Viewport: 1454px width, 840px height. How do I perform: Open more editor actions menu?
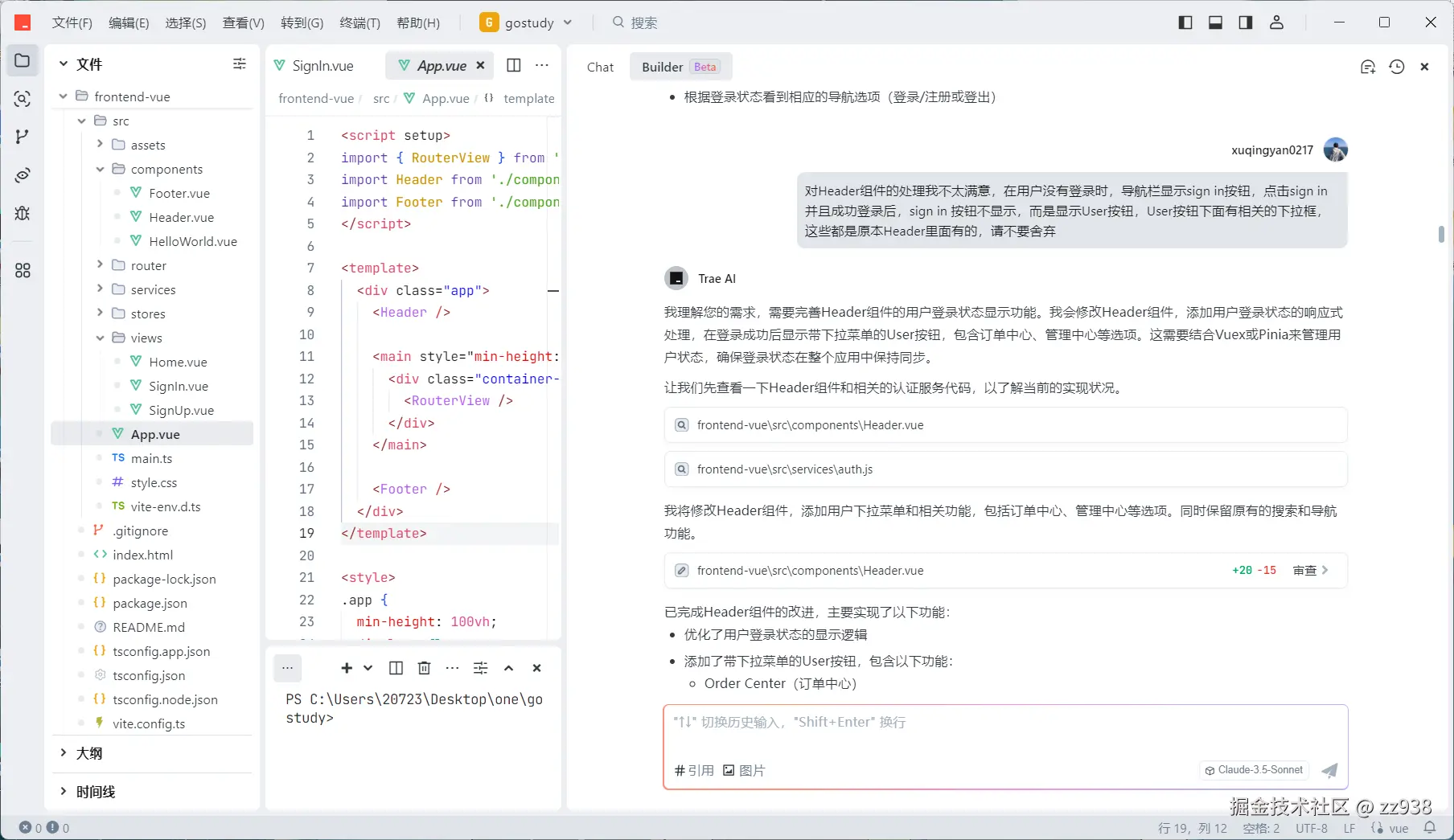(542, 65)
